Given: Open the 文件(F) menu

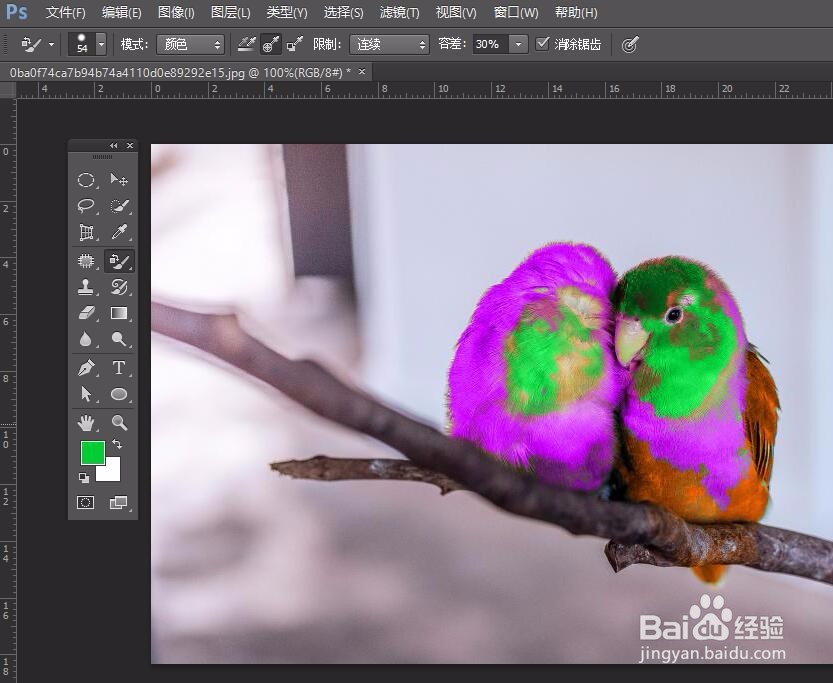Looking at the screenshot, I should pyautogui.click(x=65, y=13).
